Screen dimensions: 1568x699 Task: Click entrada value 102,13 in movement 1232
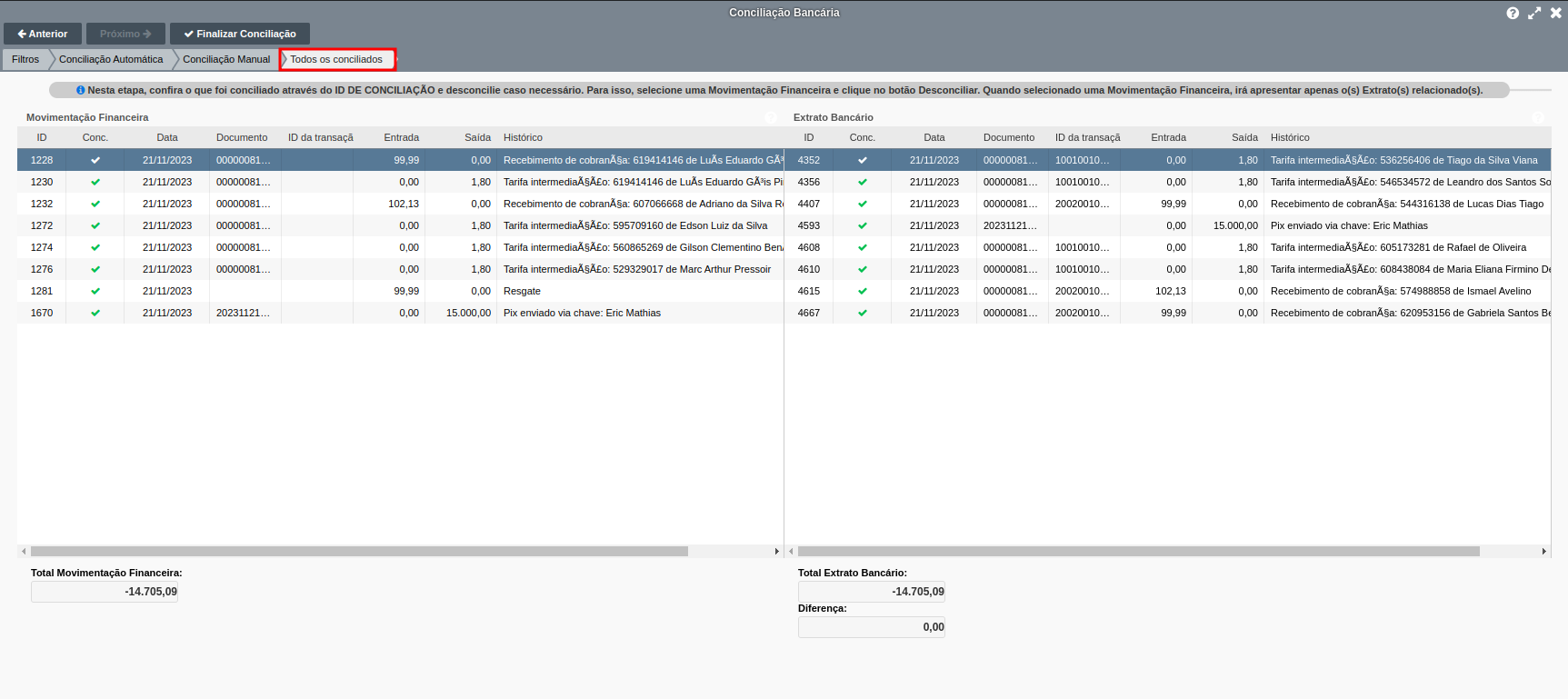(x=404, y=204)
